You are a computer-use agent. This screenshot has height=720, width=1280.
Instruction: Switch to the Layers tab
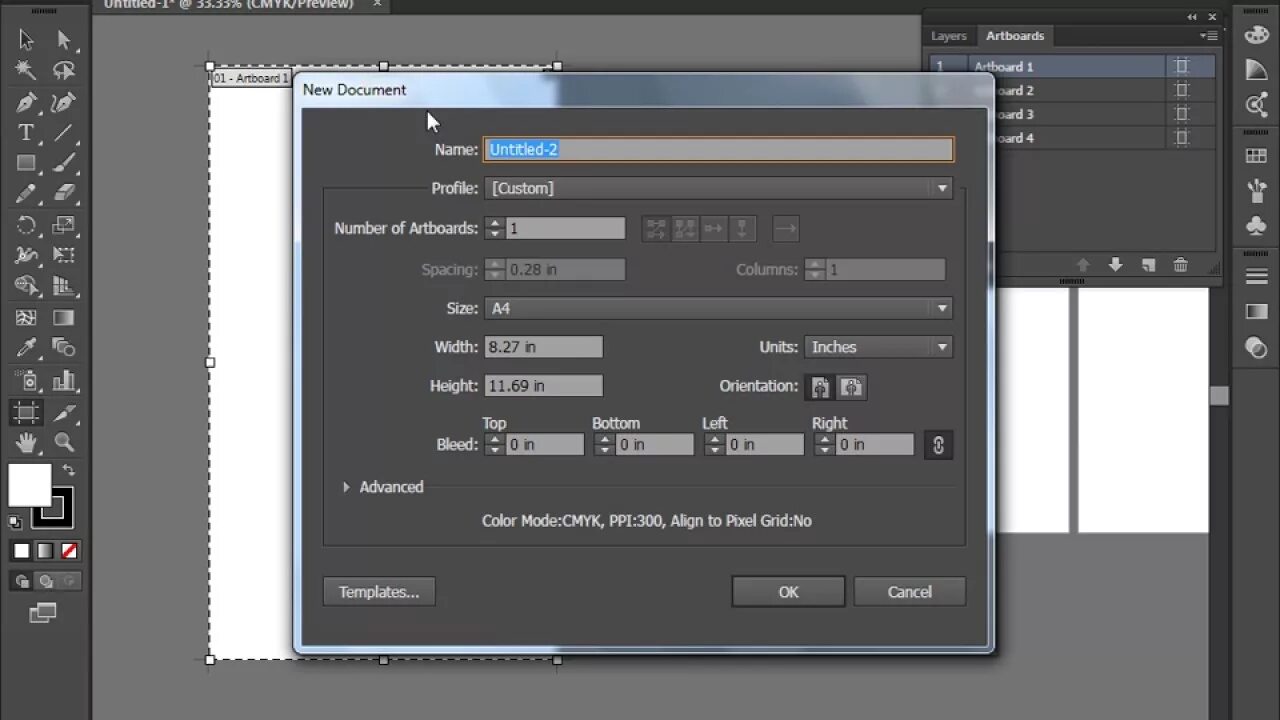tap(948, 35)
